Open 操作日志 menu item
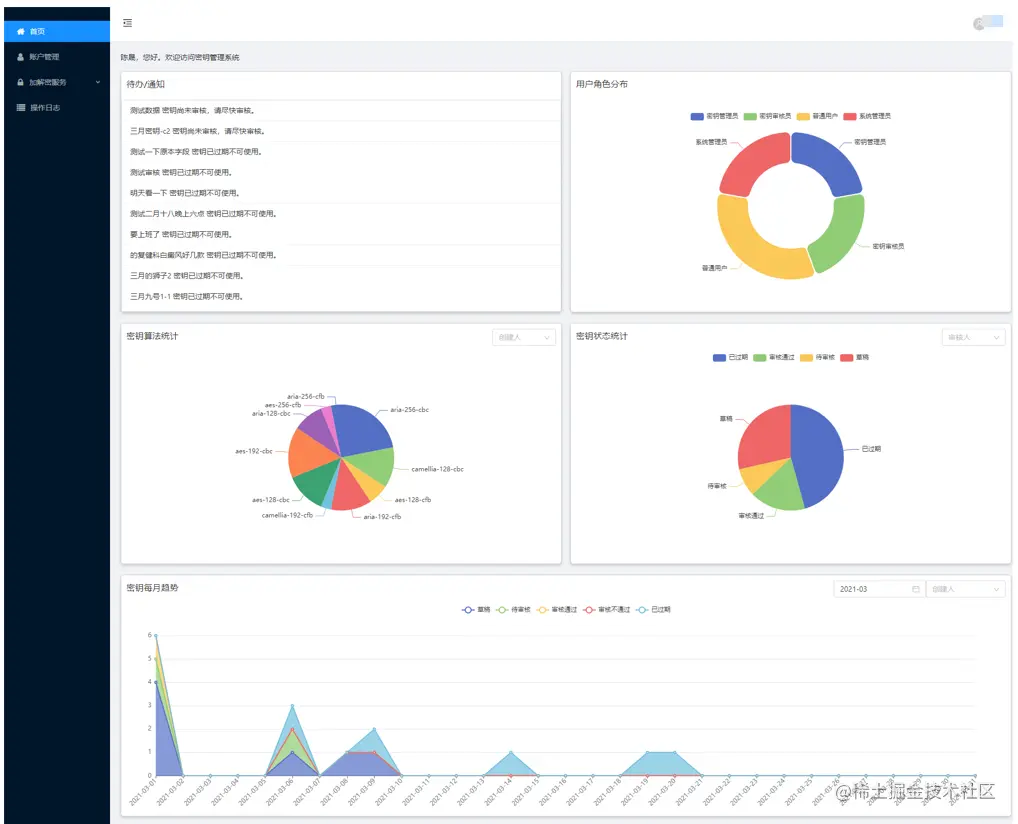The width and height of the screenshot is (1018, 824). [x=57, y=108]
